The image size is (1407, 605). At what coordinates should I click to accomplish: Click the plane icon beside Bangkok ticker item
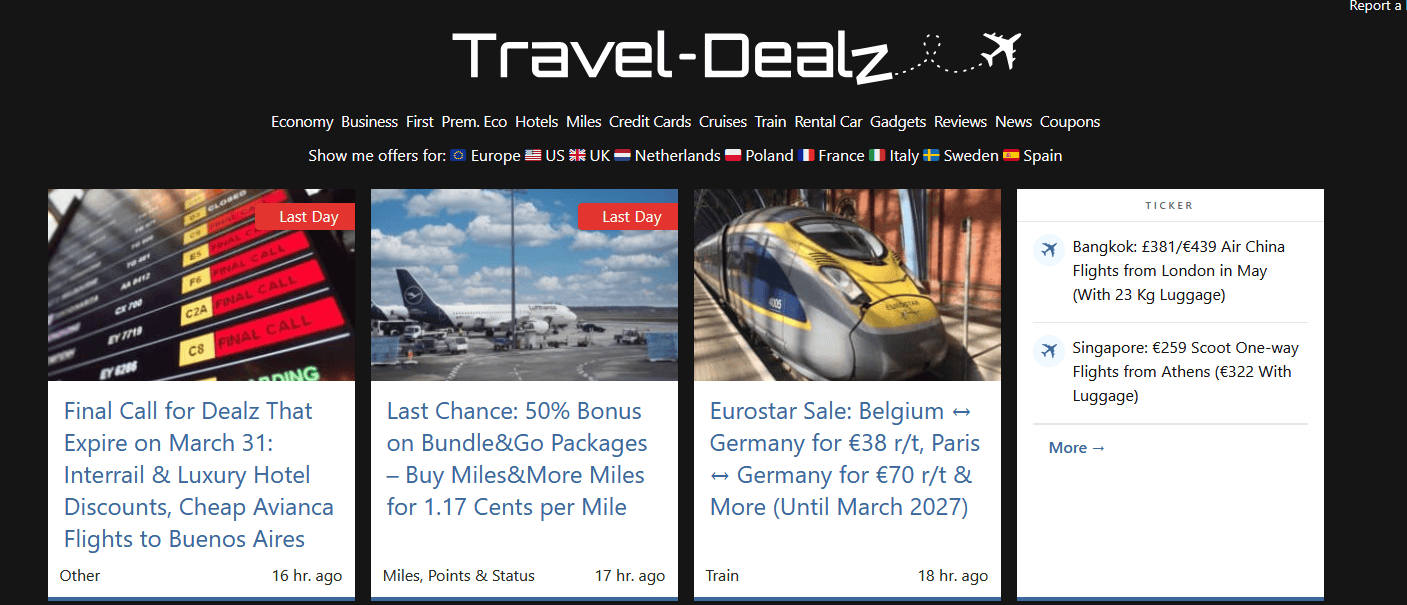(1049, 248)
